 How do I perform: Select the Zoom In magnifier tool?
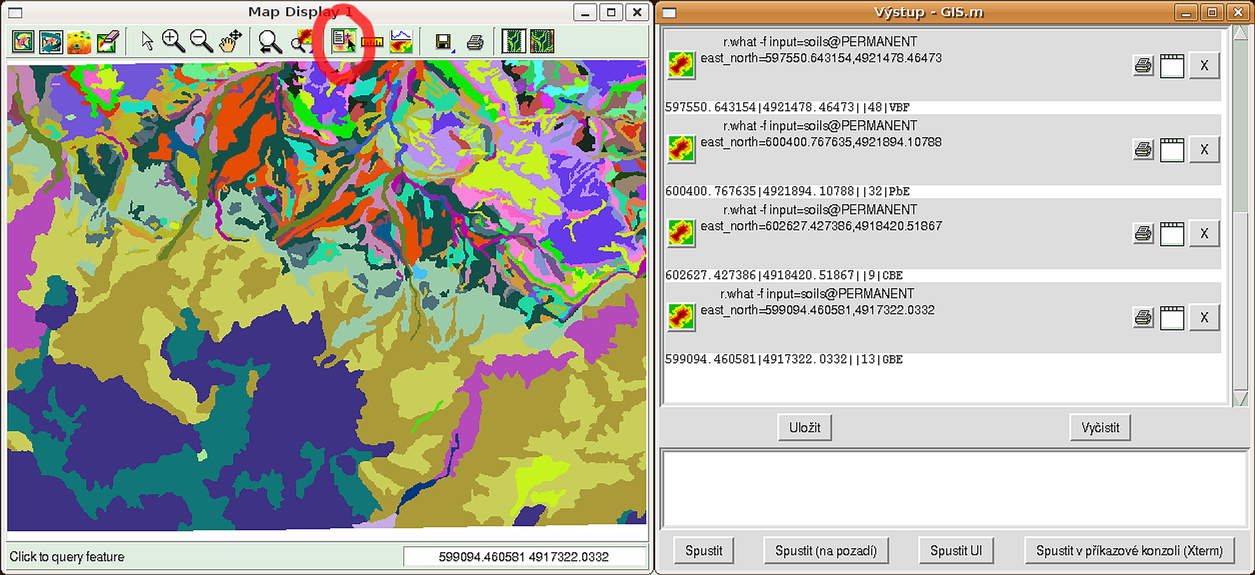click(x=174, y=42)
